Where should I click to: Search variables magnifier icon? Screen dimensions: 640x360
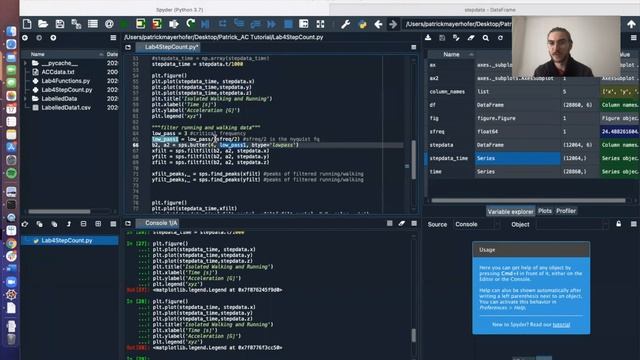pos(485,38)
